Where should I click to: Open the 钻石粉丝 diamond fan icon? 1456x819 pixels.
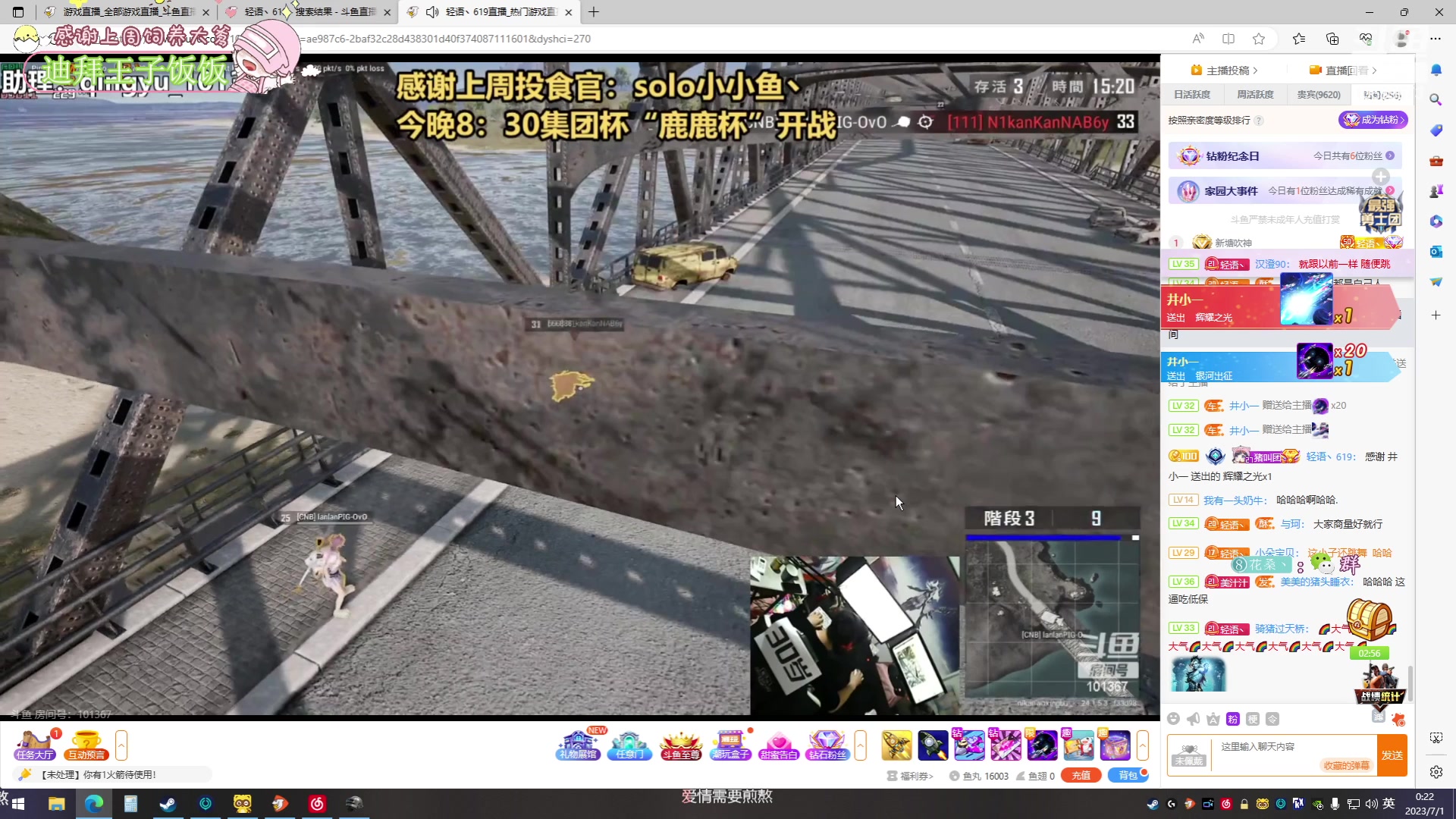point(827,745)
